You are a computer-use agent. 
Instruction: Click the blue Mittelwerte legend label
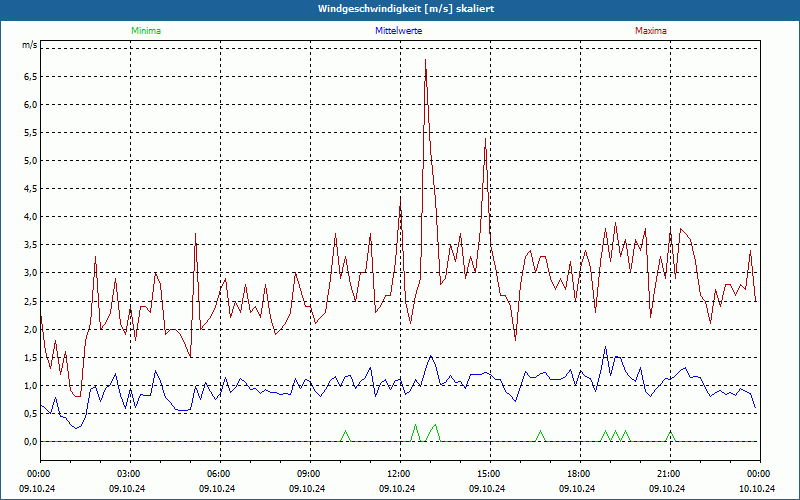tap(398, 31)
